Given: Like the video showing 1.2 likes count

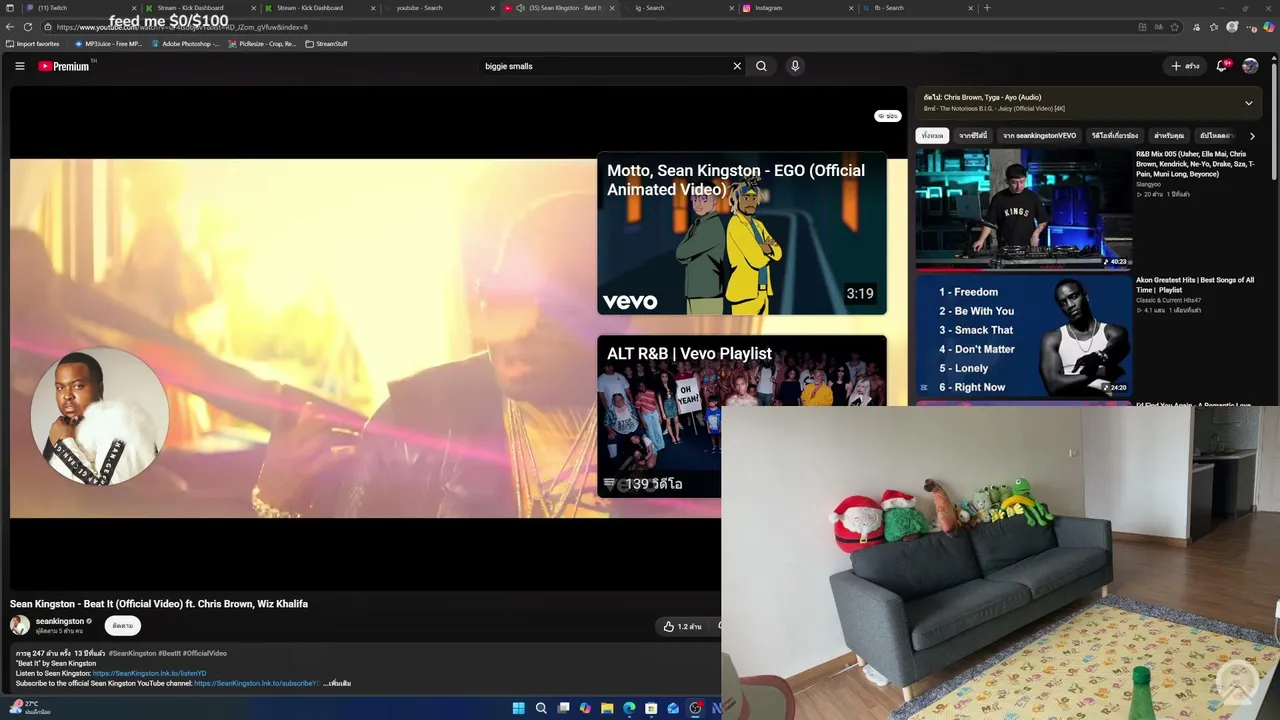Looking at the screenshot, I should [682, 626].
